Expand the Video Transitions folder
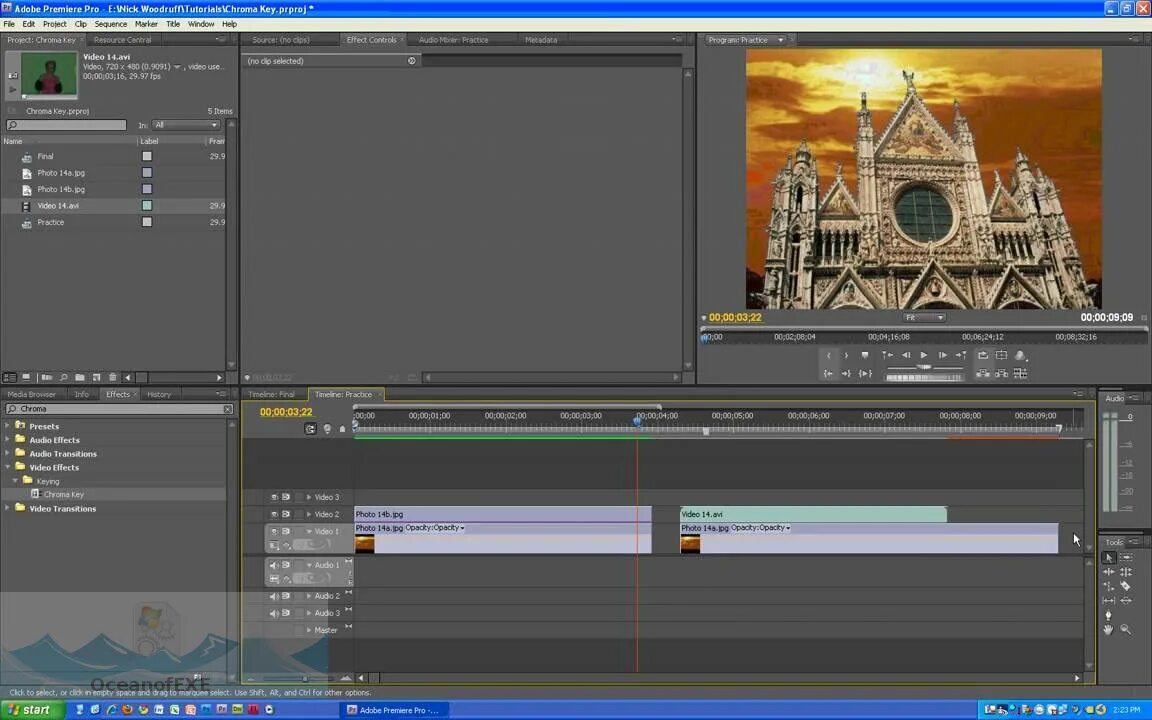 [x=7, y=508]
